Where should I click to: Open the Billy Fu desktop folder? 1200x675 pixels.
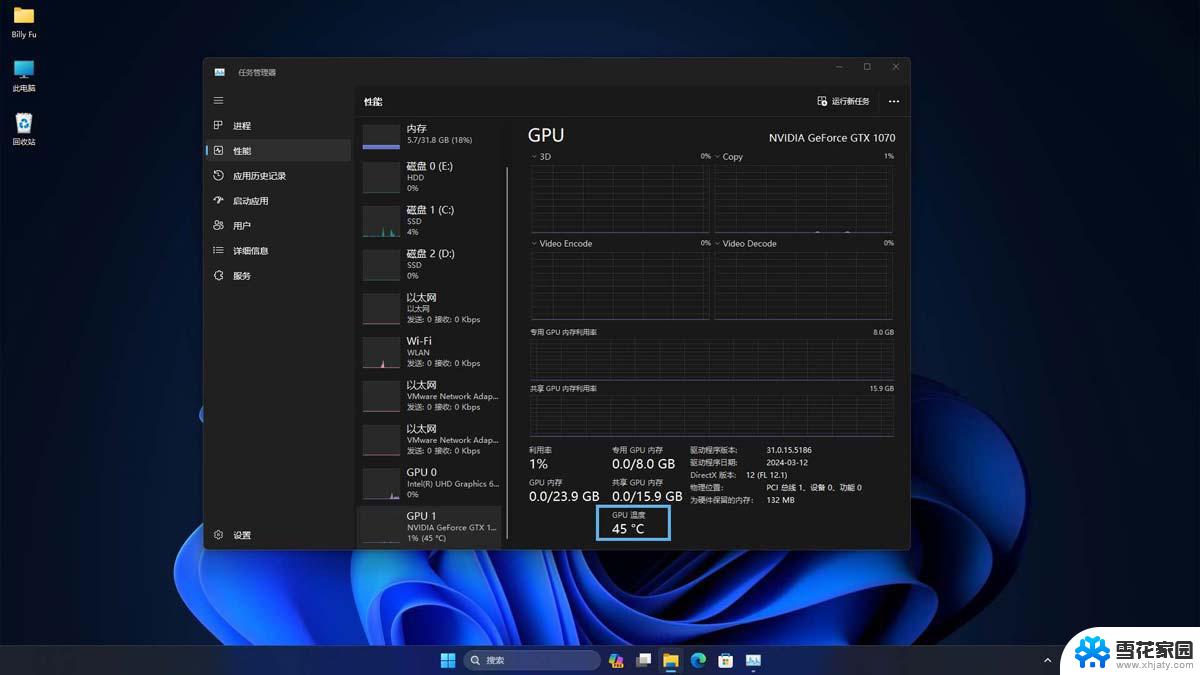pos(24,22)
